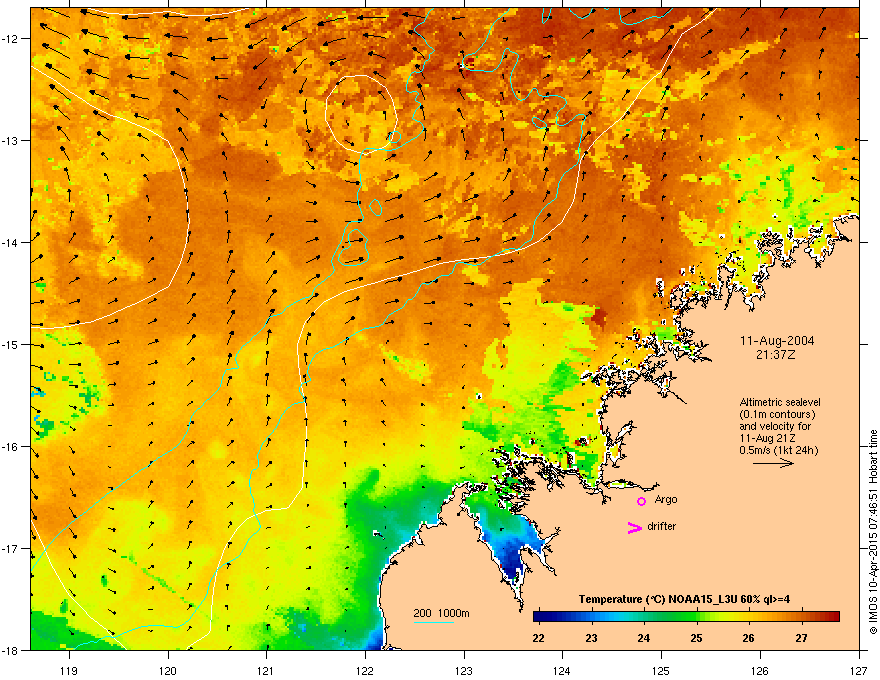Image resolution: width=880 pixels, height=680 pixels.
Task: Click the '24' color bar tick label
Action: [644, 638]
